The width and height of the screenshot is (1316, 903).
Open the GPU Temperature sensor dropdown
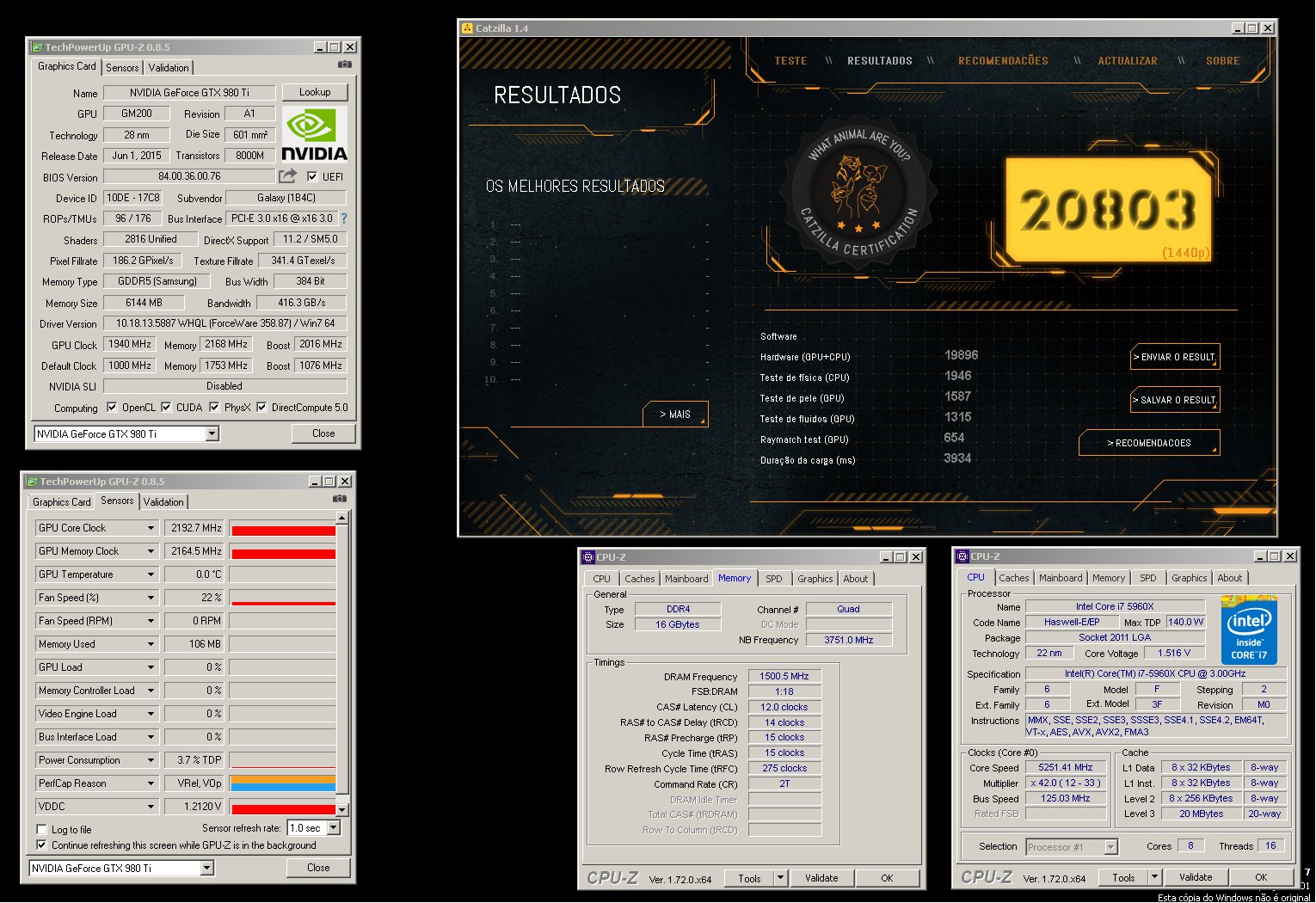point(151,574)
